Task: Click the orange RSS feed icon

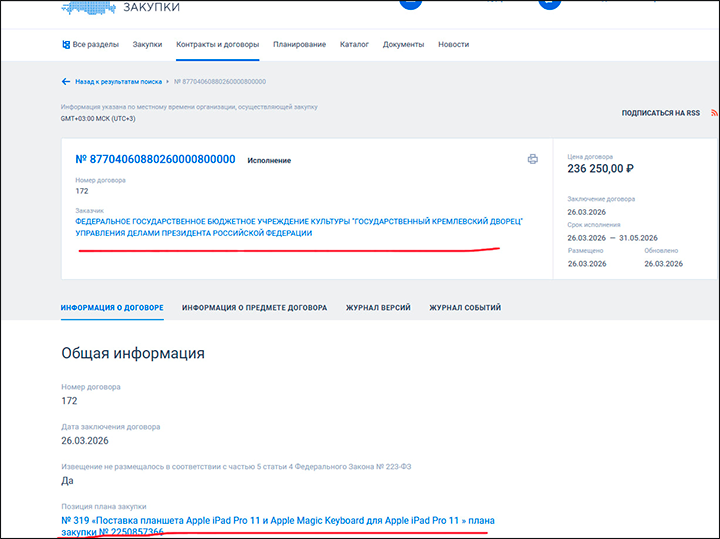Action: tap(714, 113)
